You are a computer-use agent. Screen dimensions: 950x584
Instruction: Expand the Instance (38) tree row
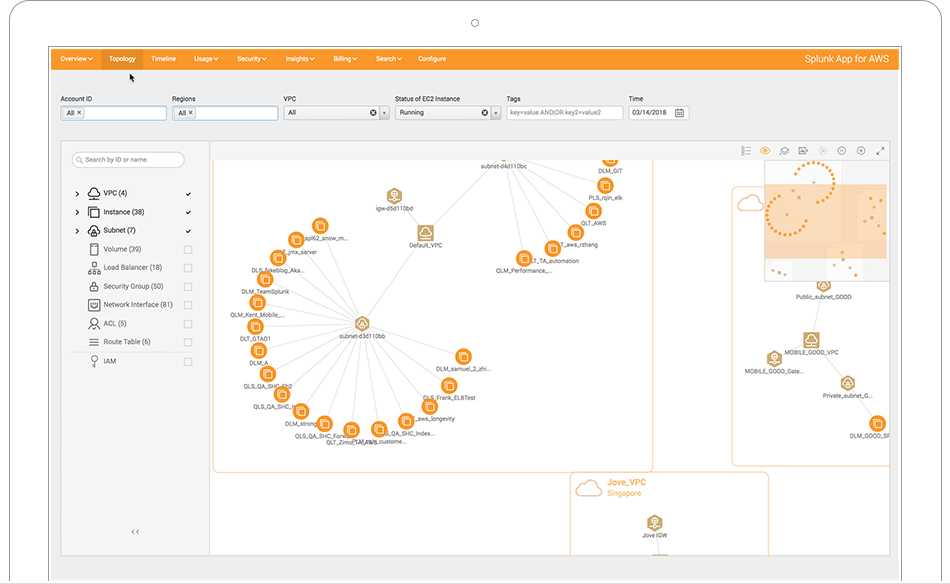[x=77, y=213]
